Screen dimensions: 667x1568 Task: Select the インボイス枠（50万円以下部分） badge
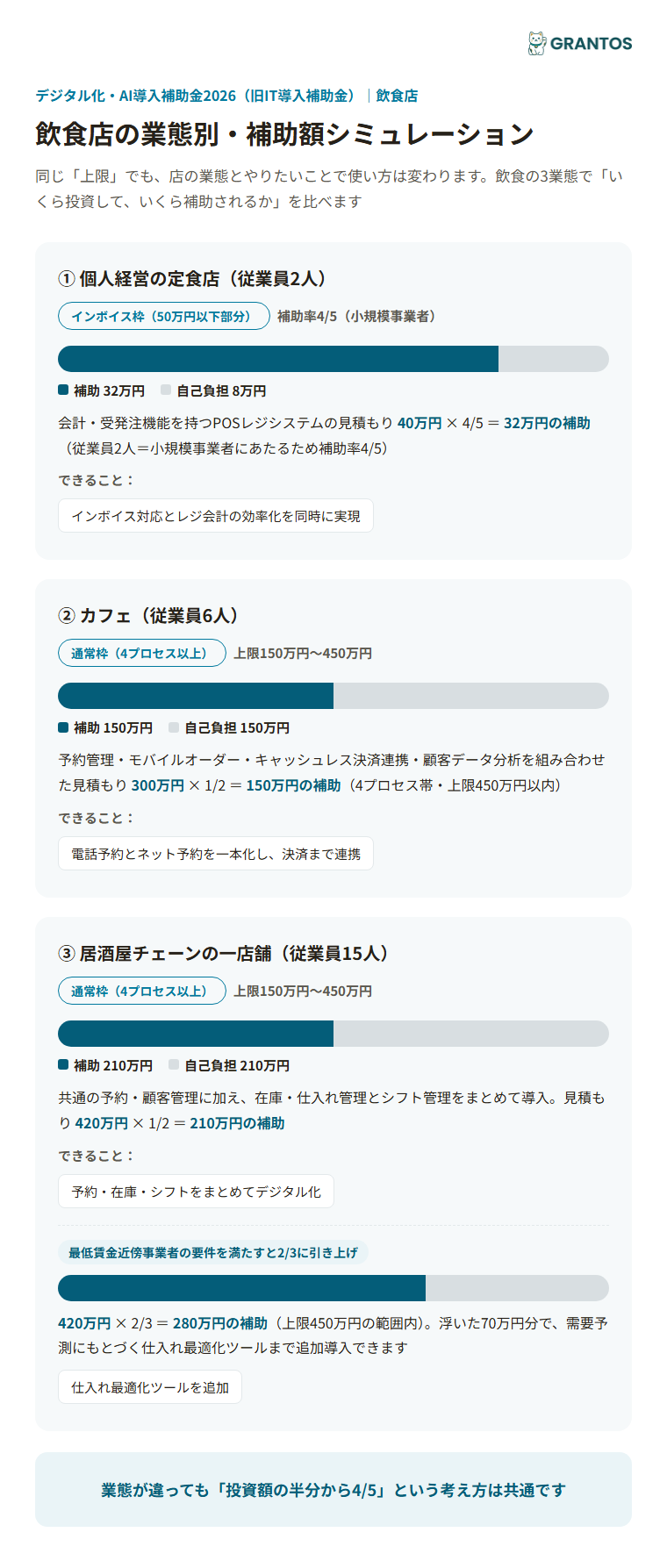(x=164, y=316)
